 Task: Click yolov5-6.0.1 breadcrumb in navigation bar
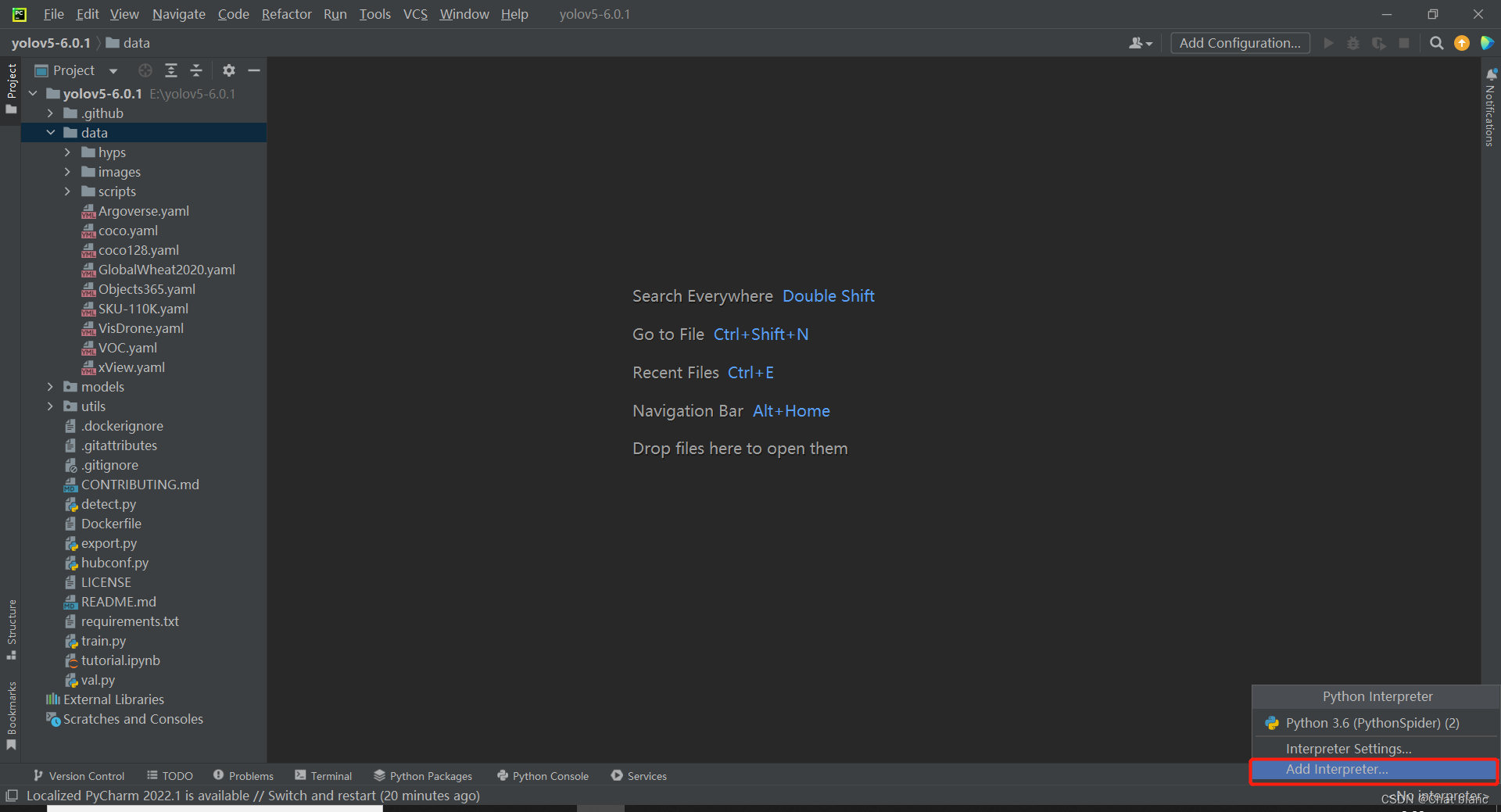51,43
